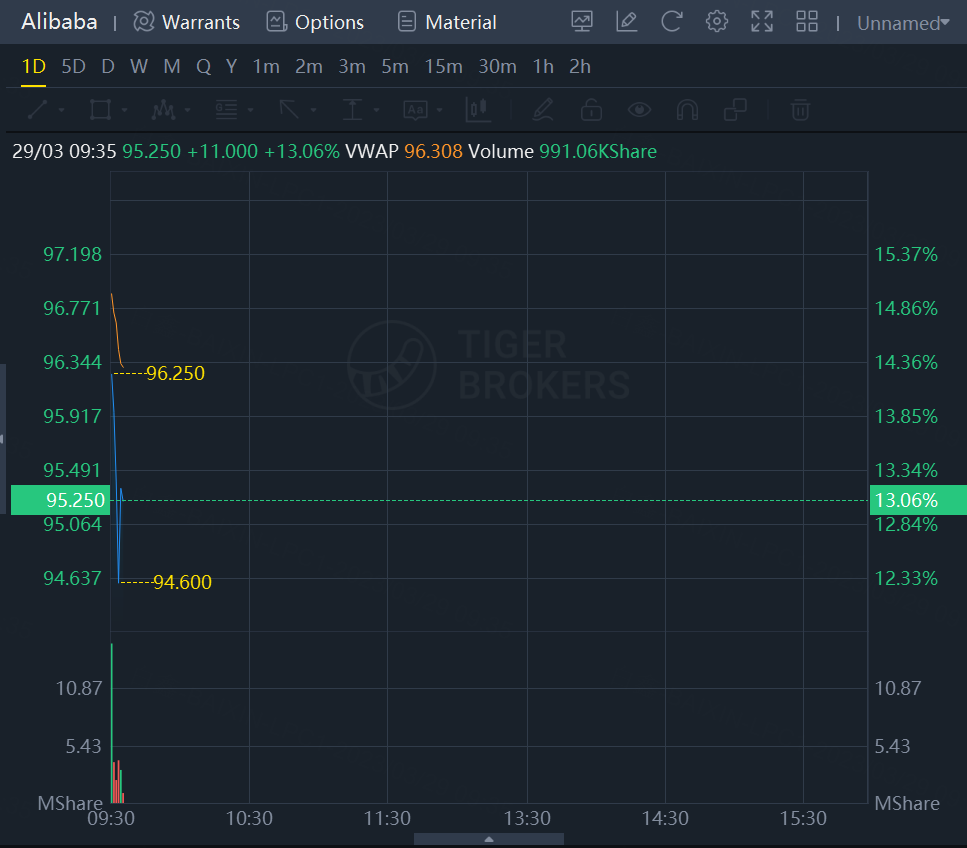Switch to the monthly M timeframe

[x=172, y=66]
